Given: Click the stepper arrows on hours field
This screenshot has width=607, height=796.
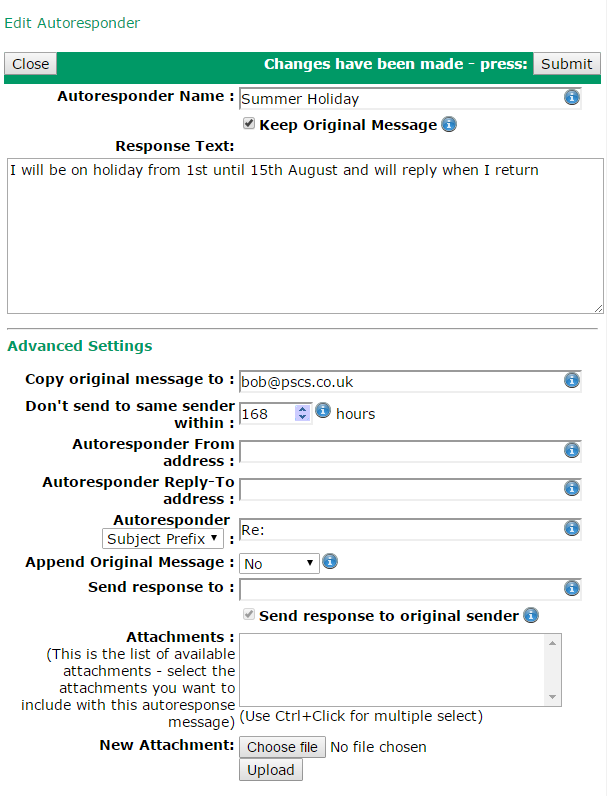Looking at the screenshot, I should [302, 413].
